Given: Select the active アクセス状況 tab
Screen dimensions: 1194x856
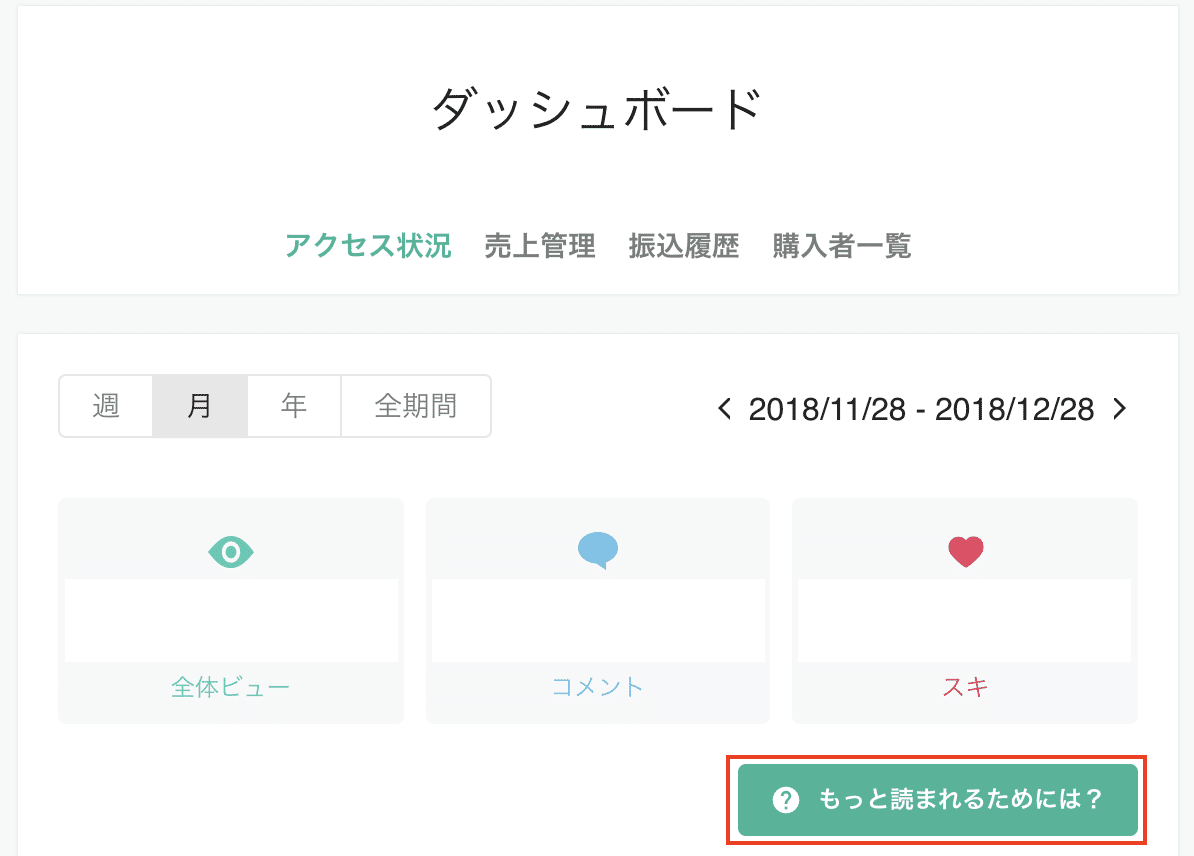Looking at the screenshot, I should pyautogui.click(x=367, y=246).
